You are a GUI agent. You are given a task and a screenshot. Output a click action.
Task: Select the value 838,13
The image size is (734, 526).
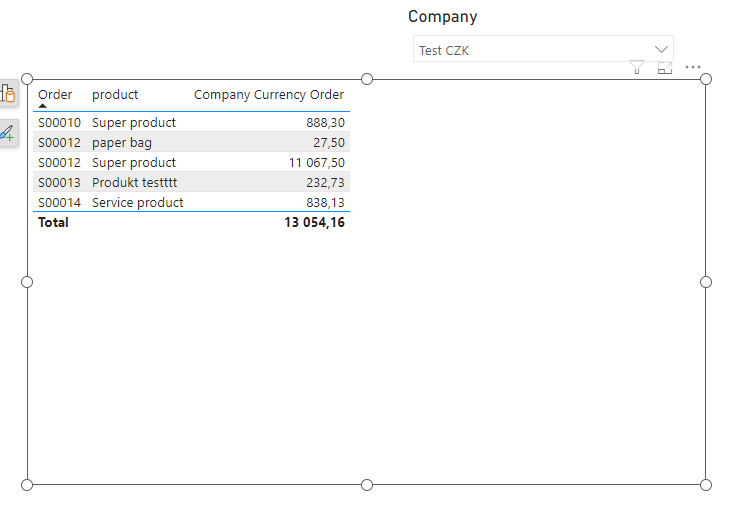coord(325,203)
